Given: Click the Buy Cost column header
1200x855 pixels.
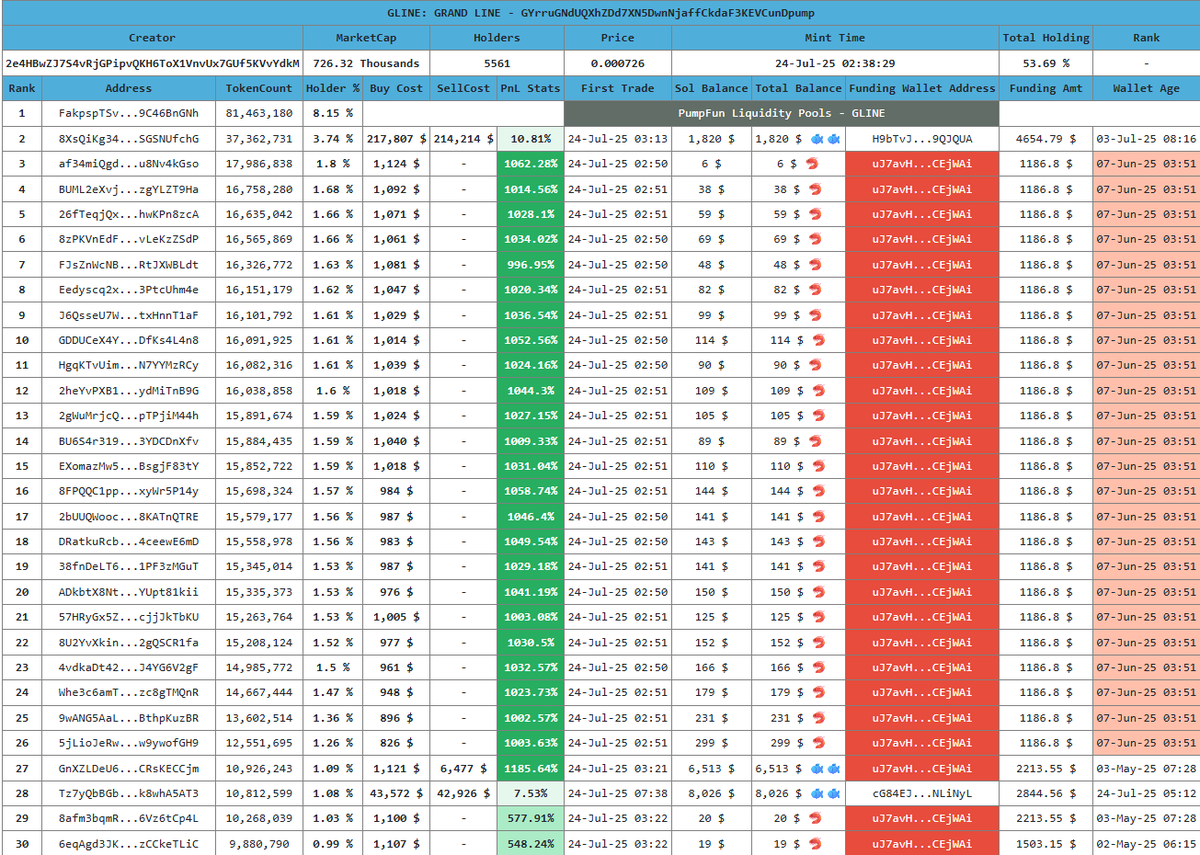Looking at the screenshot, I should pyautogui.click(x=396, y=88).
